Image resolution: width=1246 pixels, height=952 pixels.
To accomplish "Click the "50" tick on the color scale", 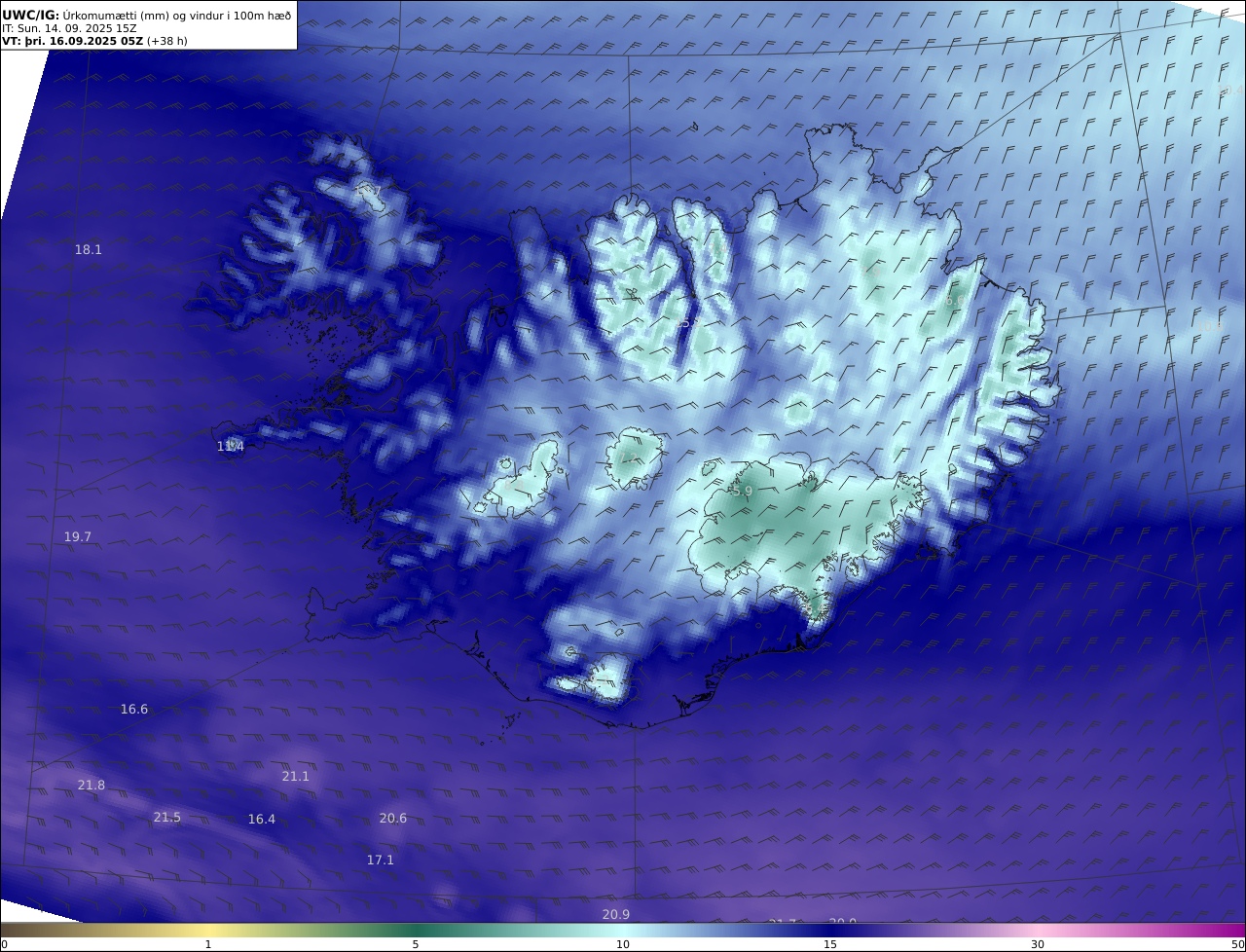I will (1237, 944).
